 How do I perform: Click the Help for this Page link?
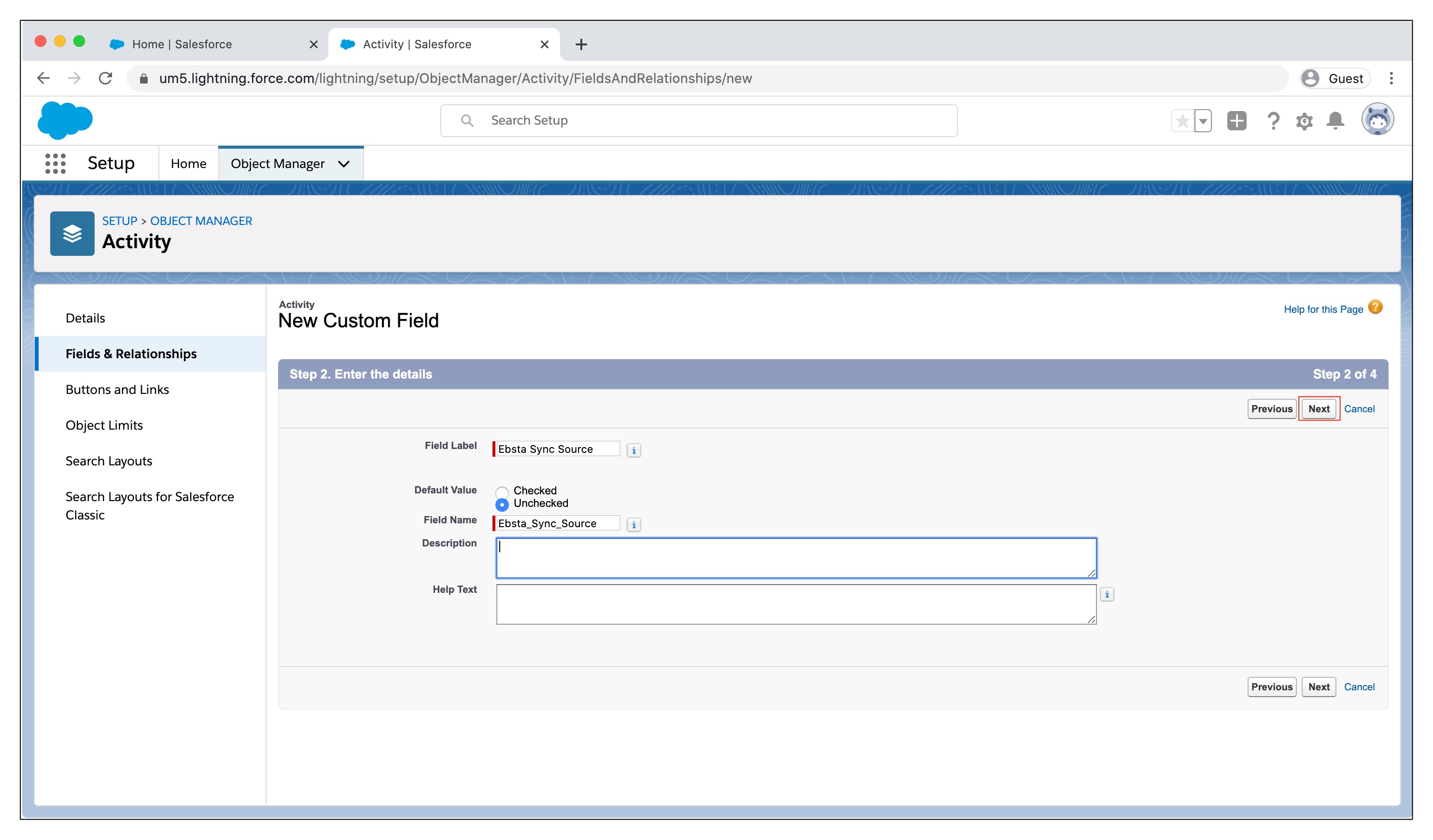click(1323, 309)
